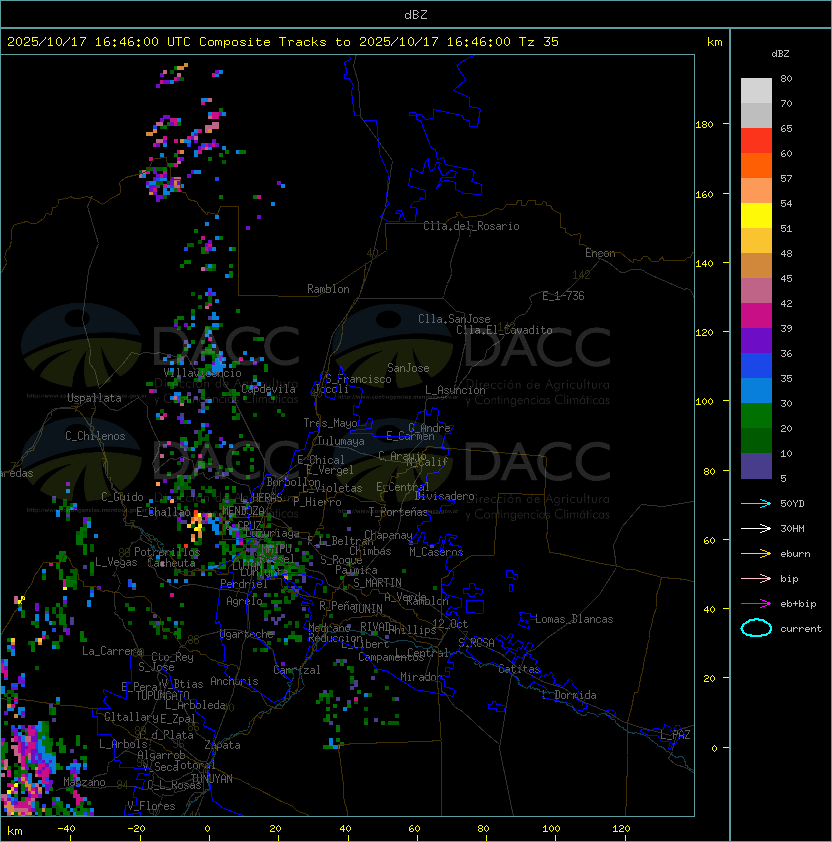Click the 'Catitas' place label
Screen dimensions: 832x842
(x=519, y=669)
